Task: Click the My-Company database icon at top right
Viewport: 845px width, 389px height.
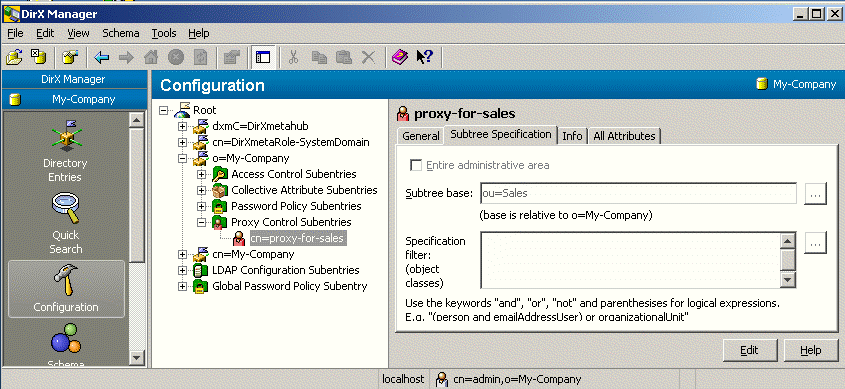Action: (761, 84)
